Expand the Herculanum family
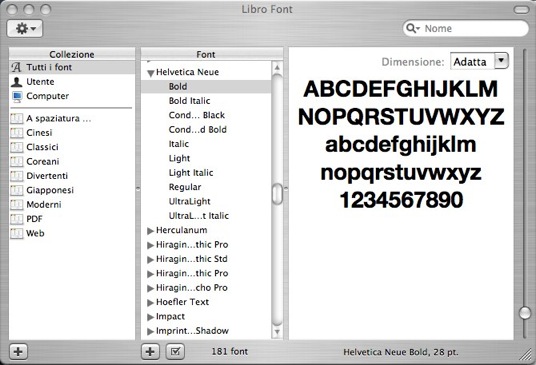The image size is (536, 365). (150, 231)
